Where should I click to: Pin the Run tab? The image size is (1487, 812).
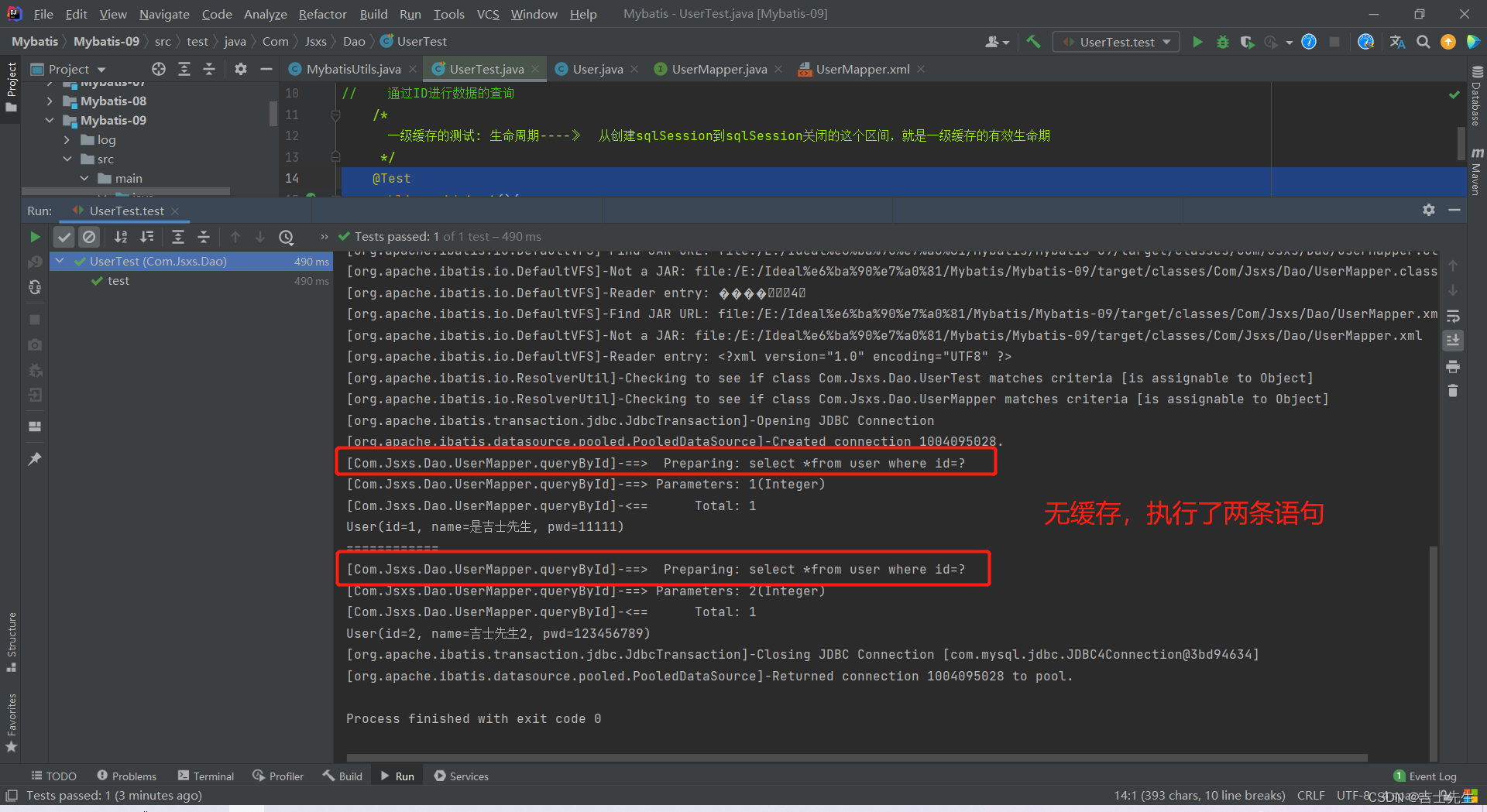(x=35, y=459)
